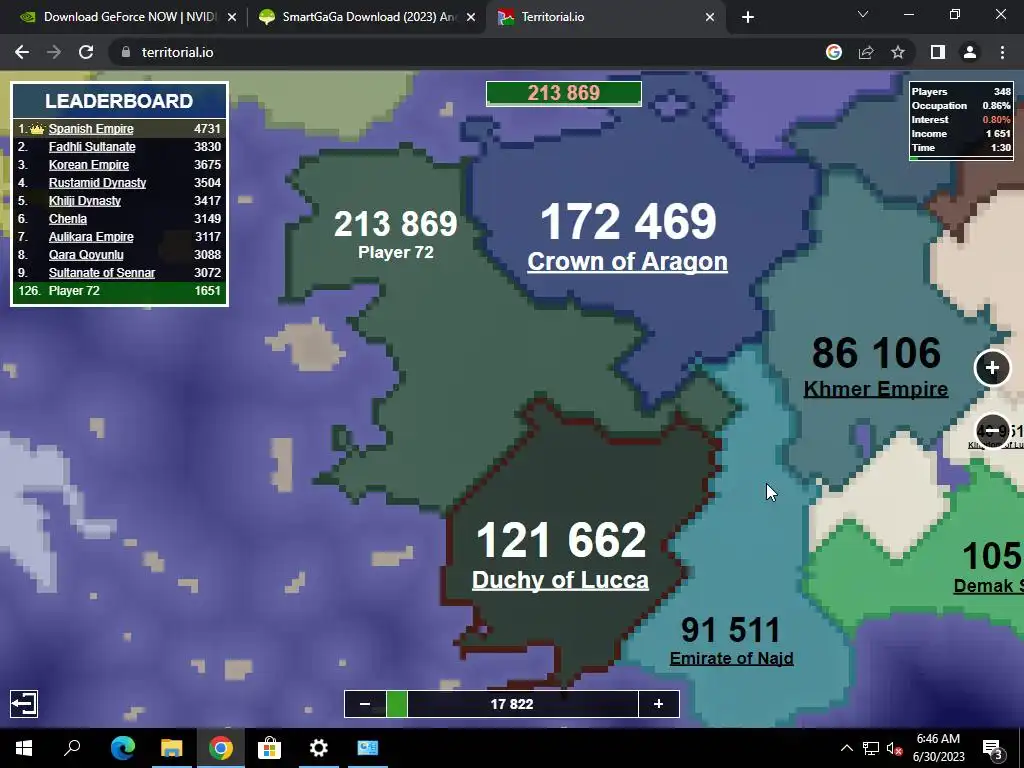The height and width of the screenshot is (768, 1024).
Task: Click the Crown of Aragon territory label
Action: [x=627, y=261]
